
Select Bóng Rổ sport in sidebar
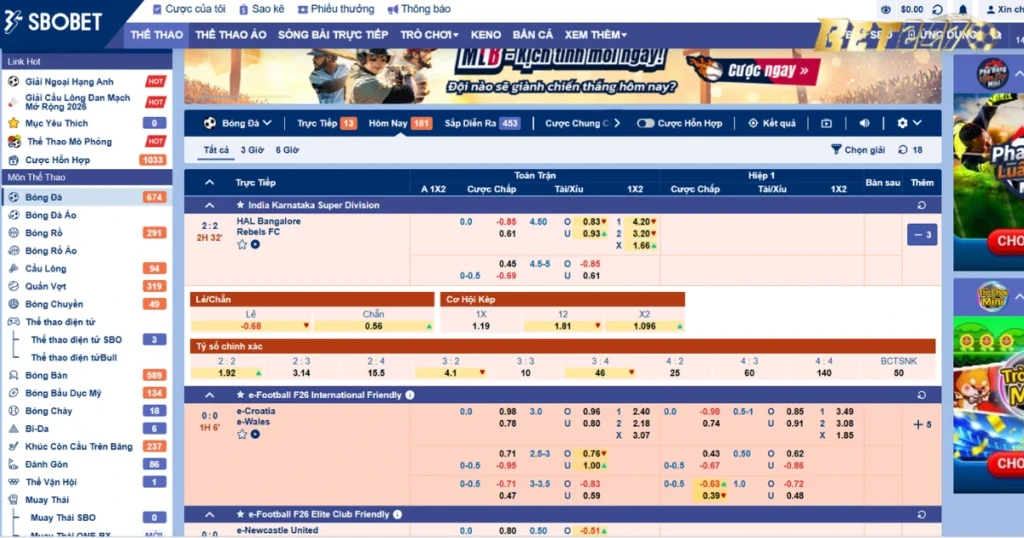click(87, 232)
